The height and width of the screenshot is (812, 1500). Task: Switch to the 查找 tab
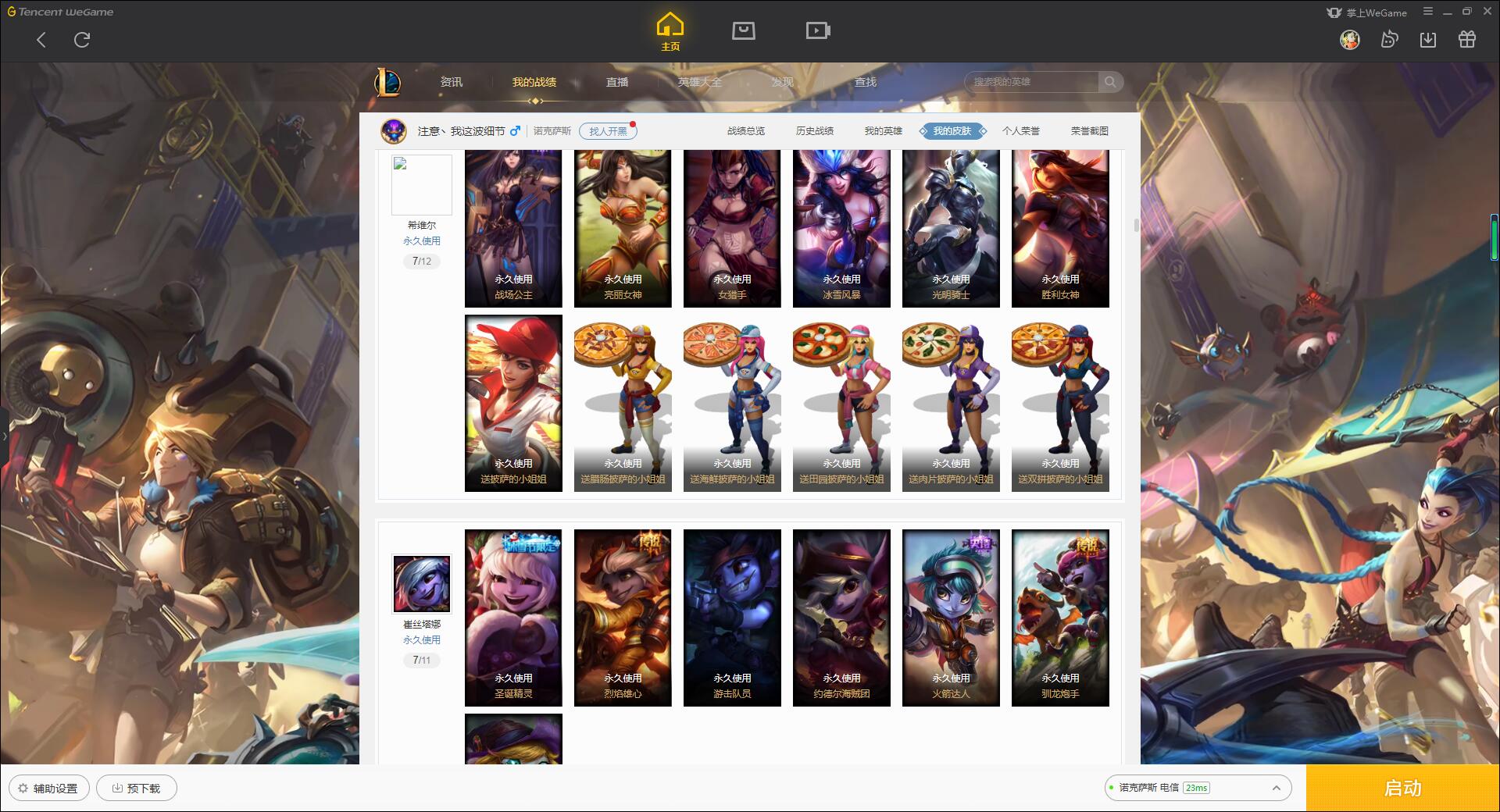[x=865, y=82]
